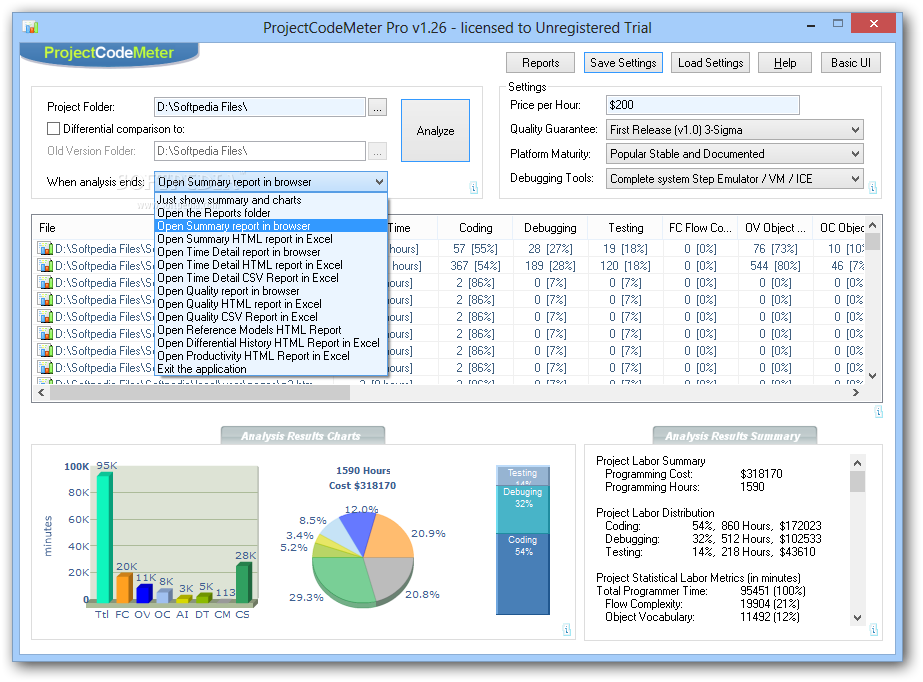Screen dimensions: 923x682
Task: Sort by the Coding column header
Action: 475,228
